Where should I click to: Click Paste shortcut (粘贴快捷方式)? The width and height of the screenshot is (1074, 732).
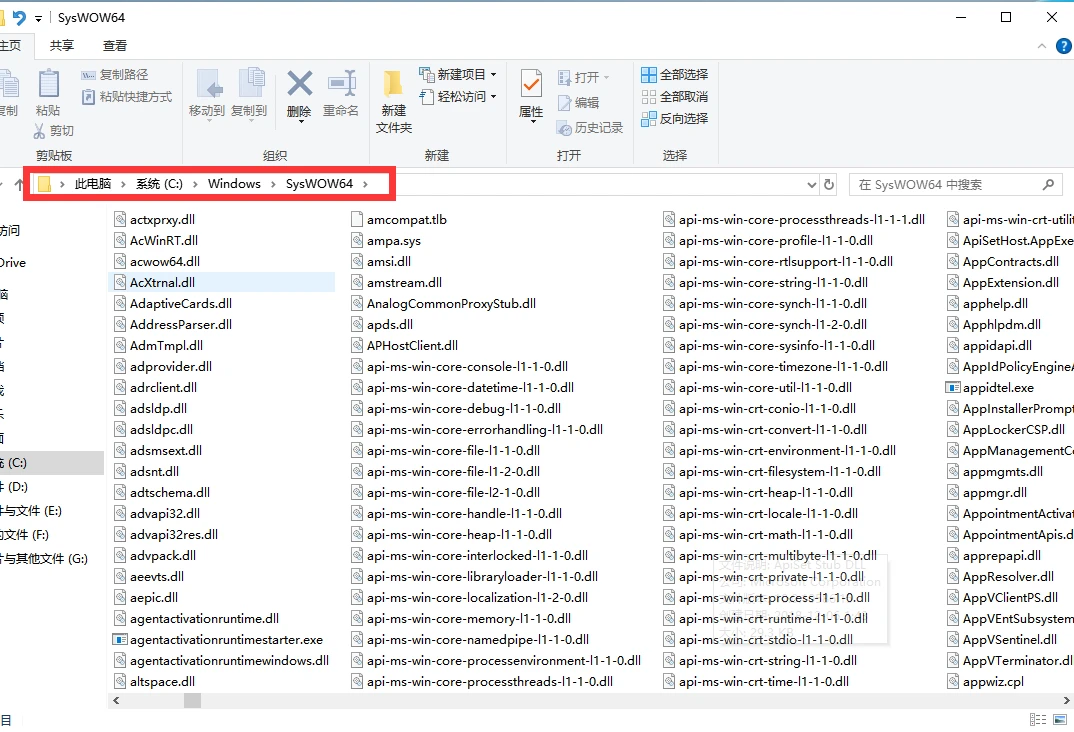[127, 97]
